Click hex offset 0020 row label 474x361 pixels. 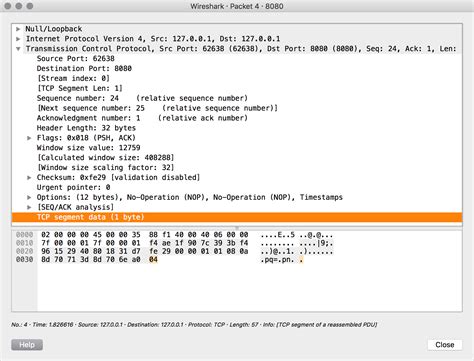click(x=25, y=251)
